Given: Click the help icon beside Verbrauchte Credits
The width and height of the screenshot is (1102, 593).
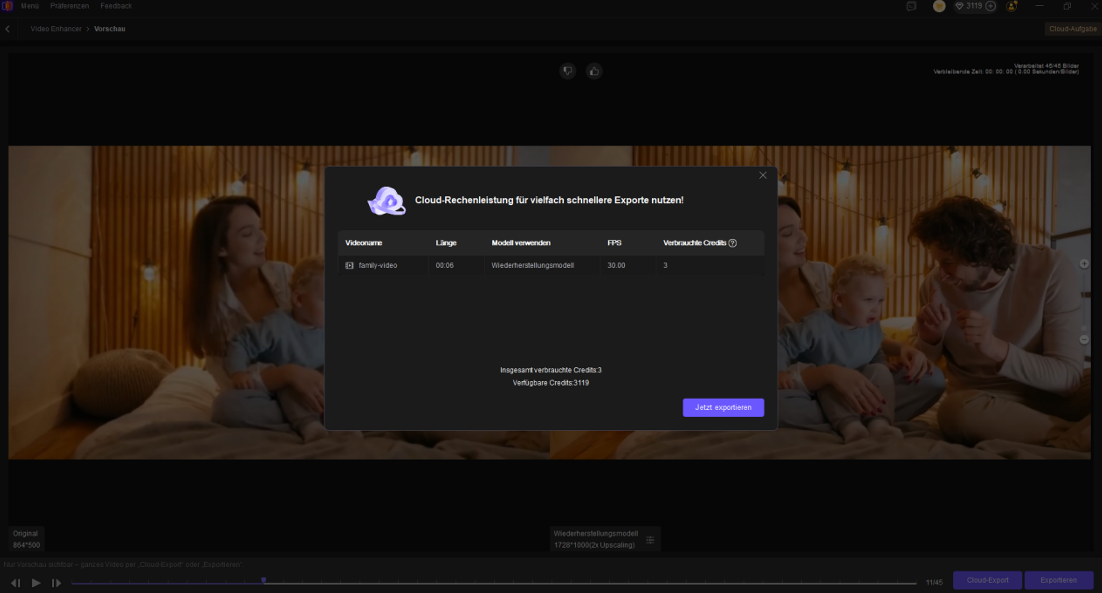Looking at the screenshot, I should [x=732, y=243].
